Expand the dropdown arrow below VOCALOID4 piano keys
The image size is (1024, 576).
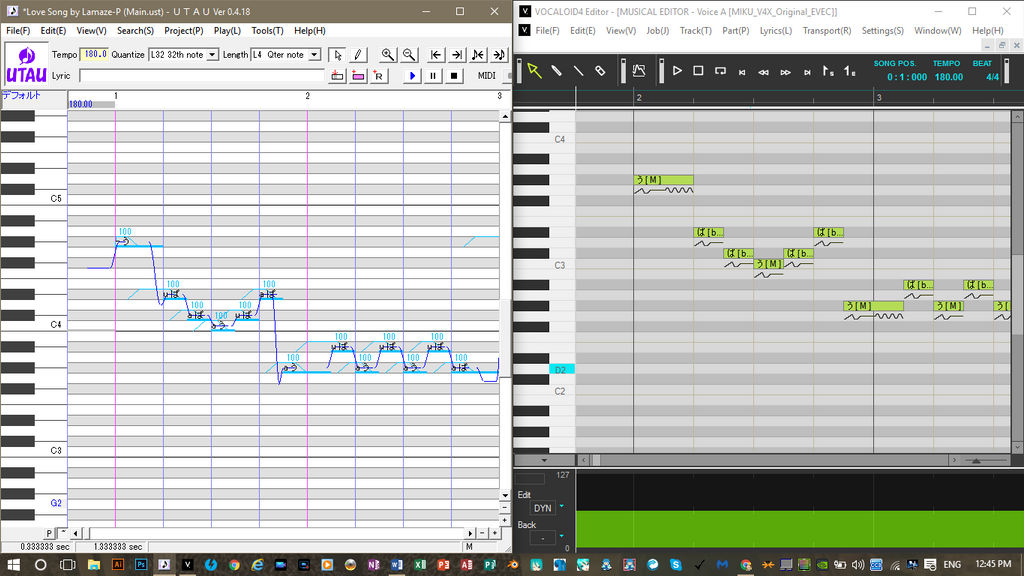point(544,460)
